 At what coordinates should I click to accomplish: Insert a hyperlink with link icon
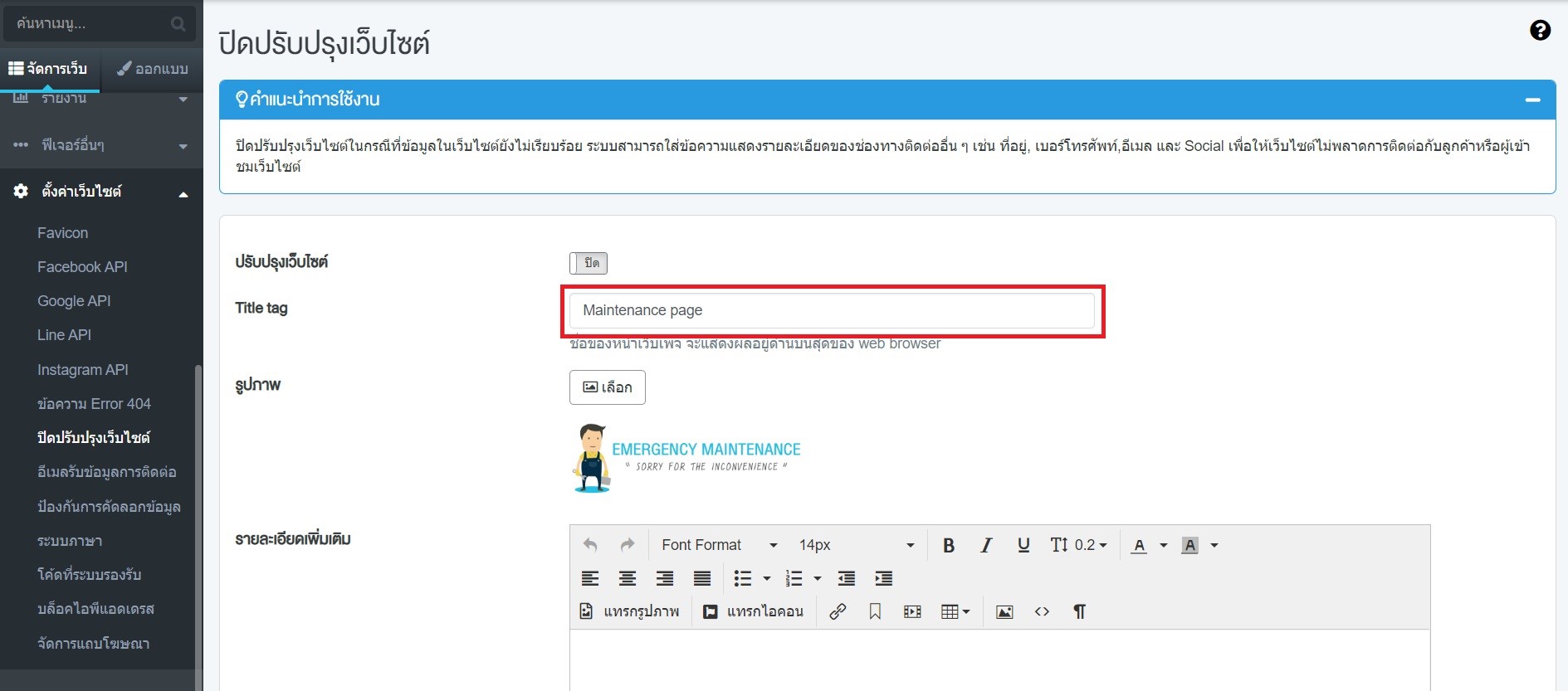coord(838,611)
